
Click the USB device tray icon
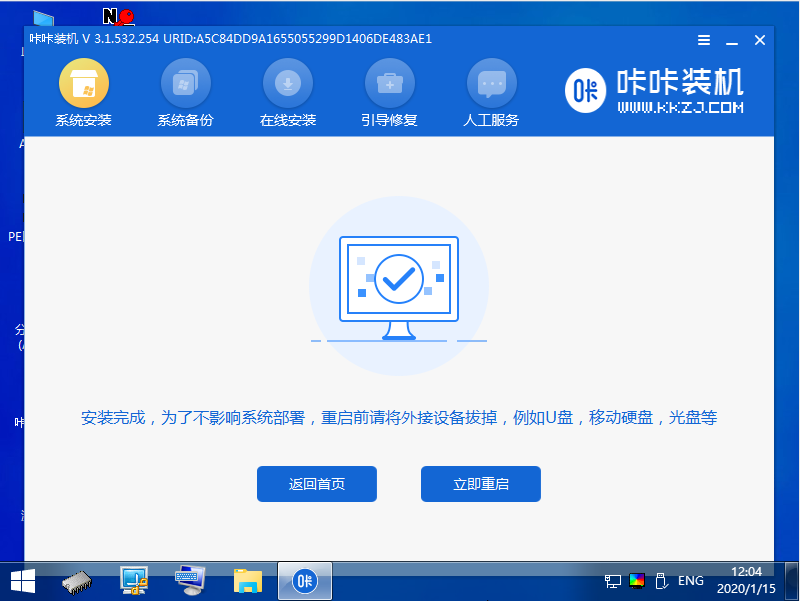pos(660,581)
